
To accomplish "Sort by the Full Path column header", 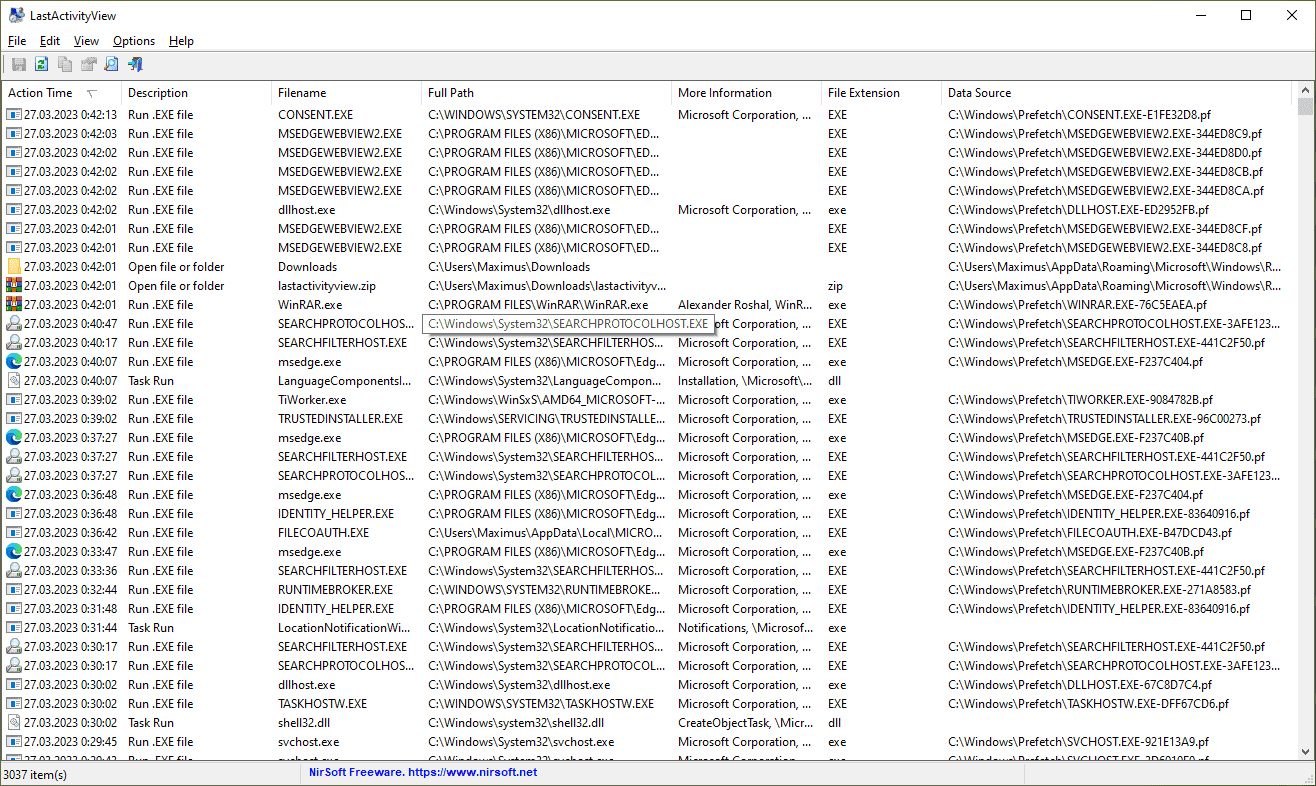I will (x=547, y=93).
